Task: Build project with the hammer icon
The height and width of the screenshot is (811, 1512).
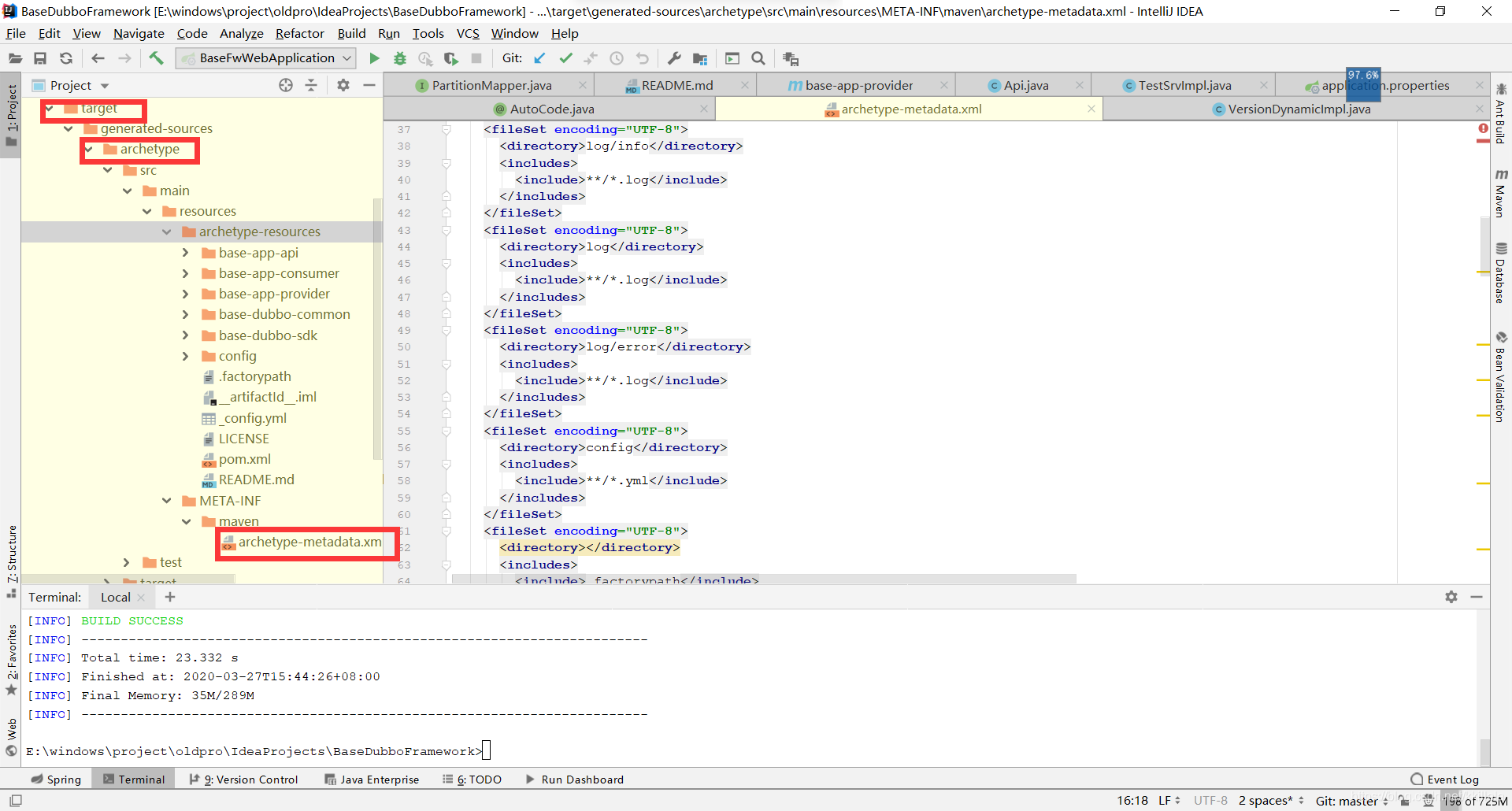Action: [156, 58]
